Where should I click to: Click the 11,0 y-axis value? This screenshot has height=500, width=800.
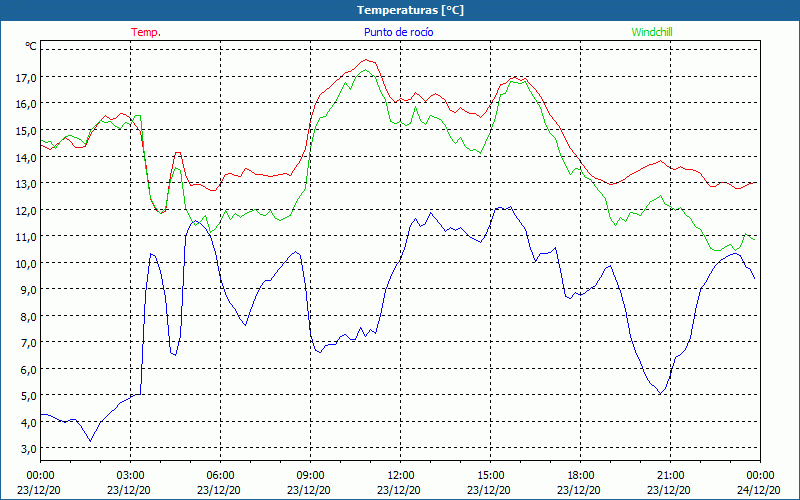click(26, 237)
